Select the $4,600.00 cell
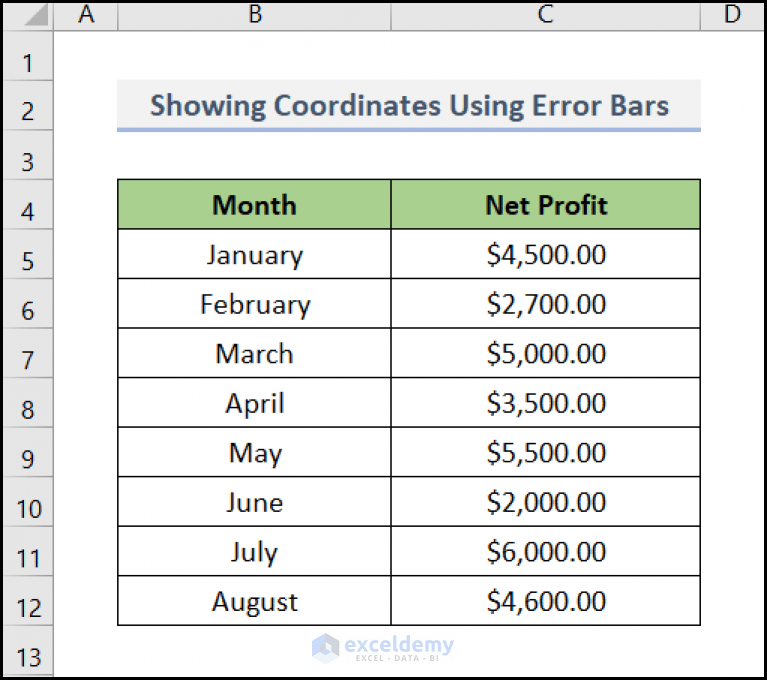 coord(545,601)
